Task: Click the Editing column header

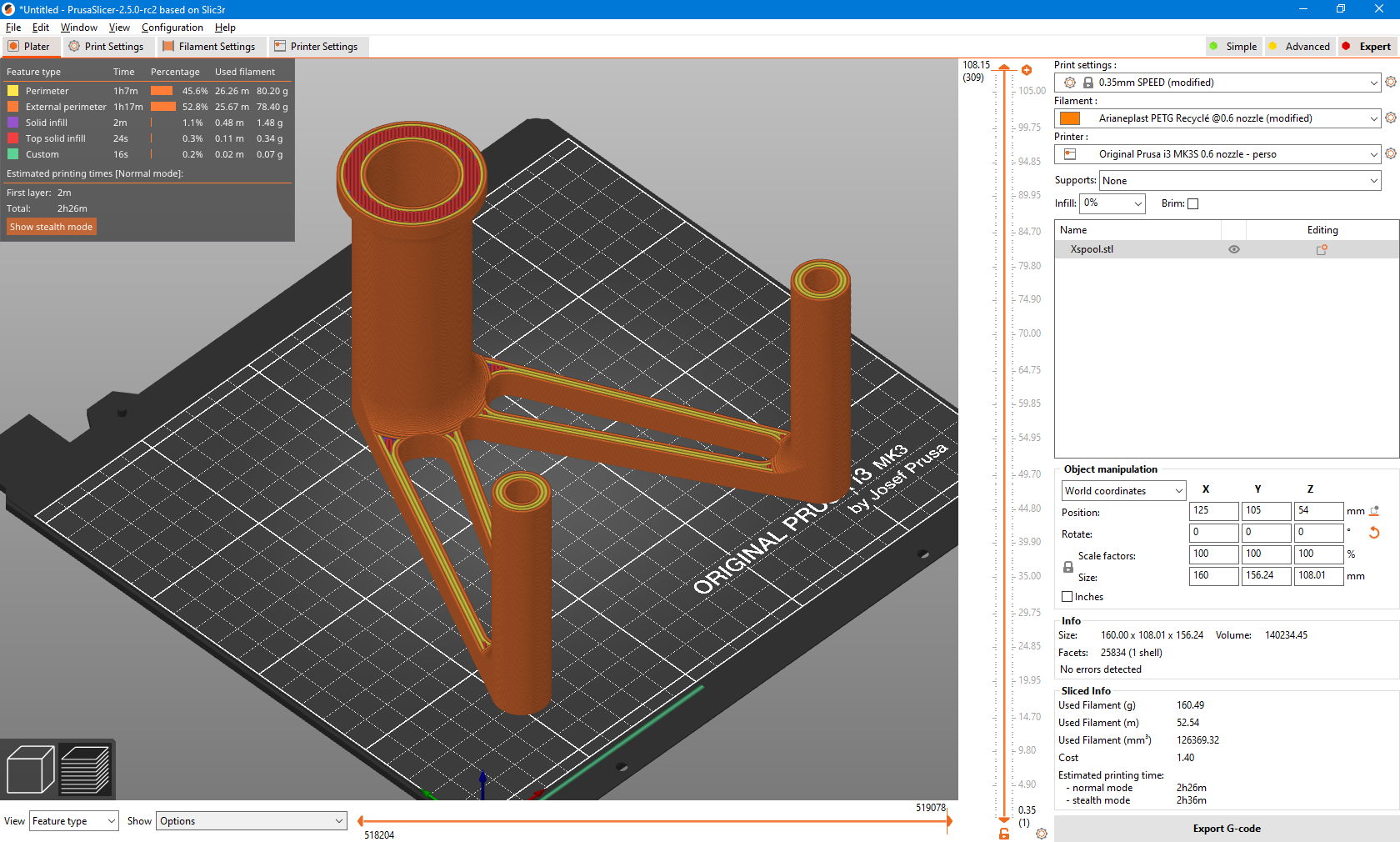Action: pos(1322,230)
